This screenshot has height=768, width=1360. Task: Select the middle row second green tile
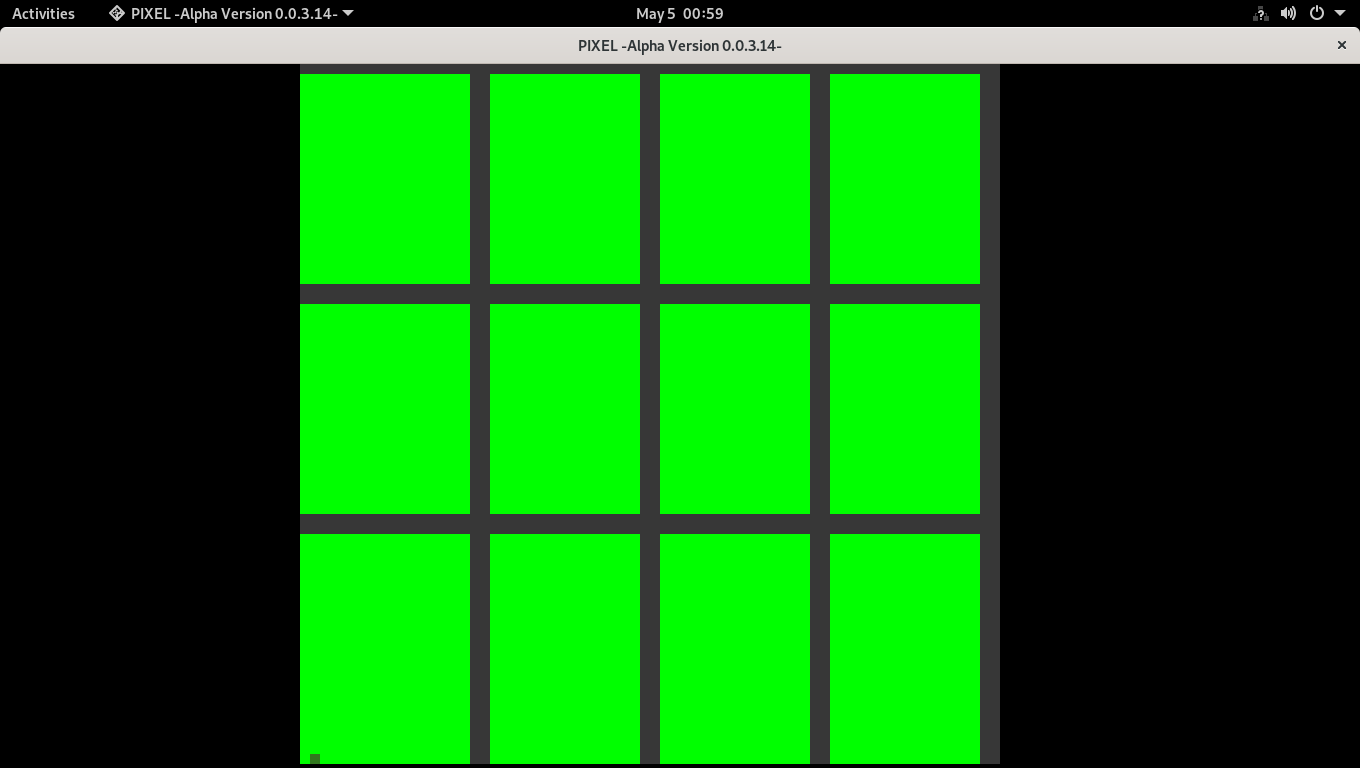[x=565, y=409]
